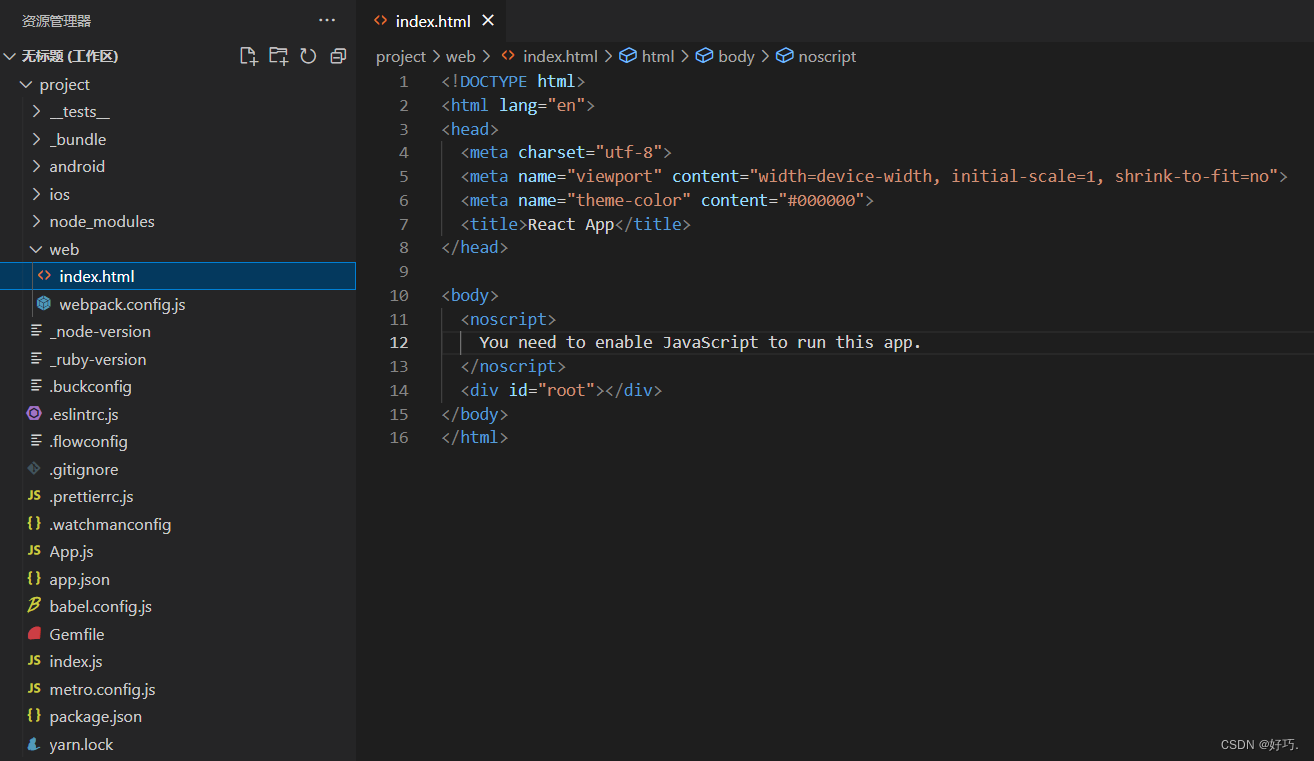The height and width of the screenshot is (761, 1314).
Task: Click the HTML file icon on index.html tab
Action: 380,20
